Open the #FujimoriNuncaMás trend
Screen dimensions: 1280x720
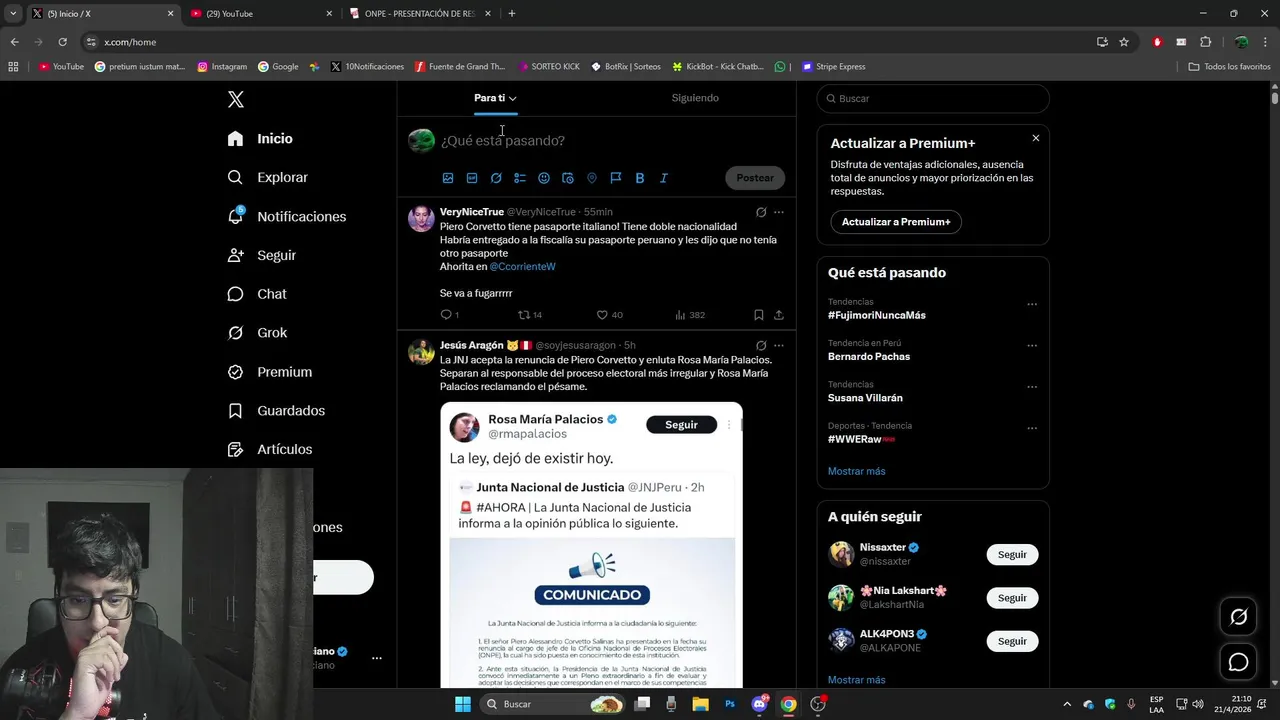click(x=877, y=315)
